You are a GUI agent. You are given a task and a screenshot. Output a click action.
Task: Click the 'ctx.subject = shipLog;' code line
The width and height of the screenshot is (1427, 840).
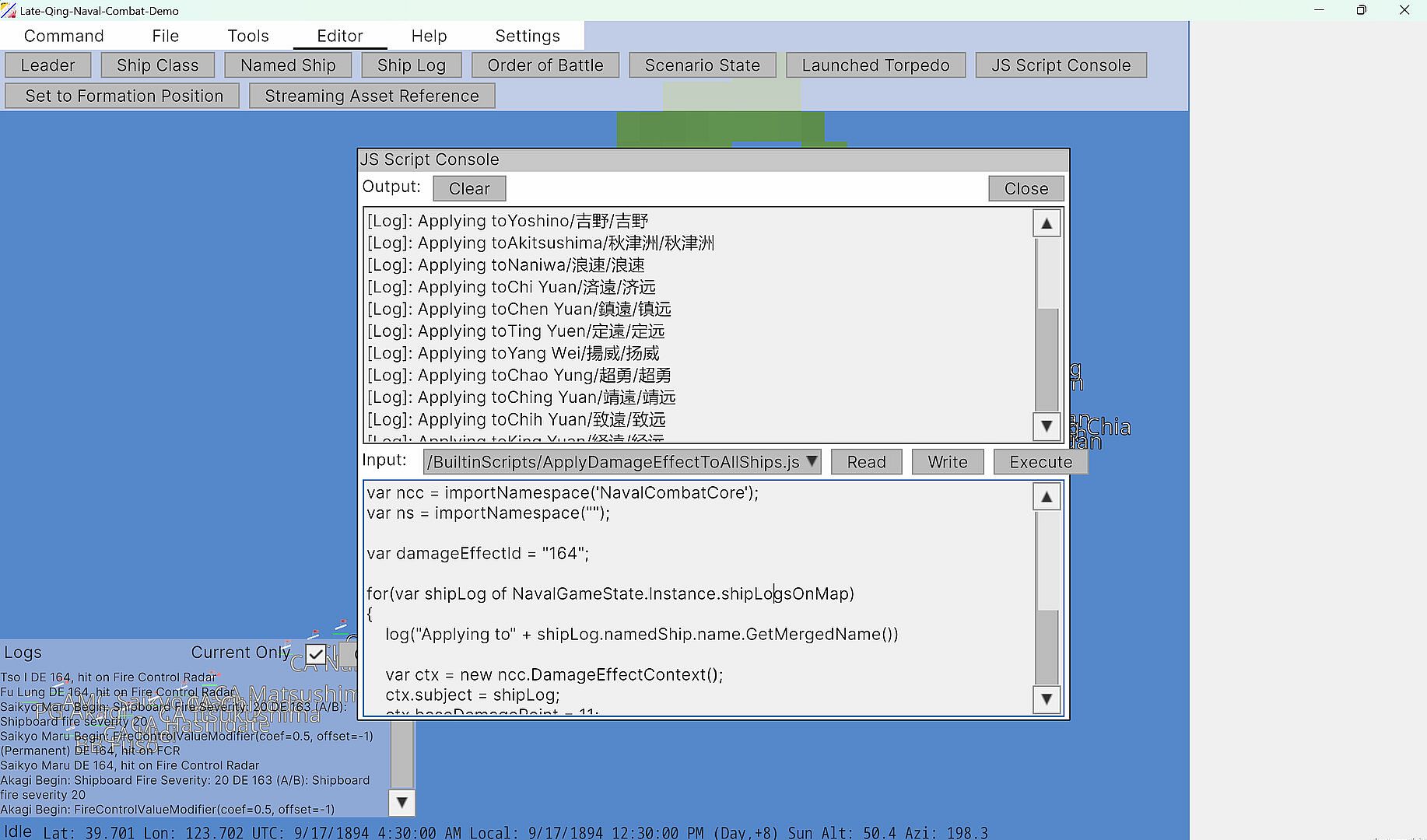pos(472,695)
